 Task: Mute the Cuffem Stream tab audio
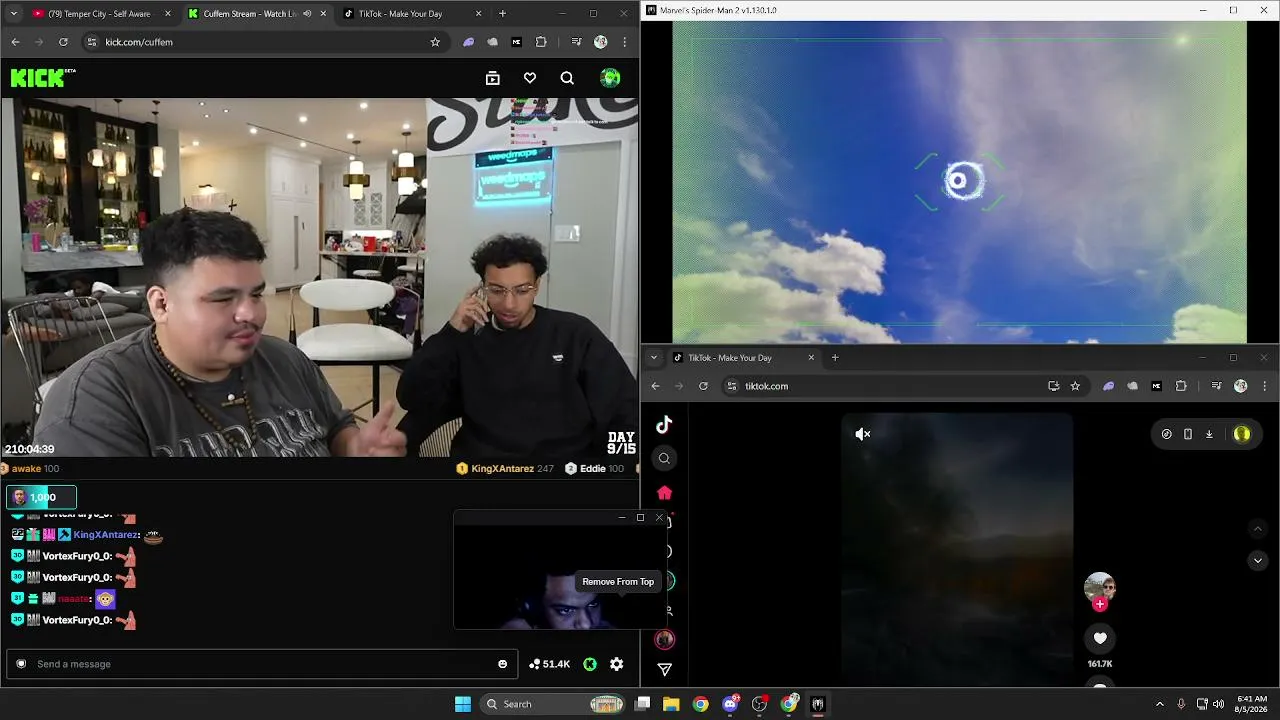[x=307, y=14]
